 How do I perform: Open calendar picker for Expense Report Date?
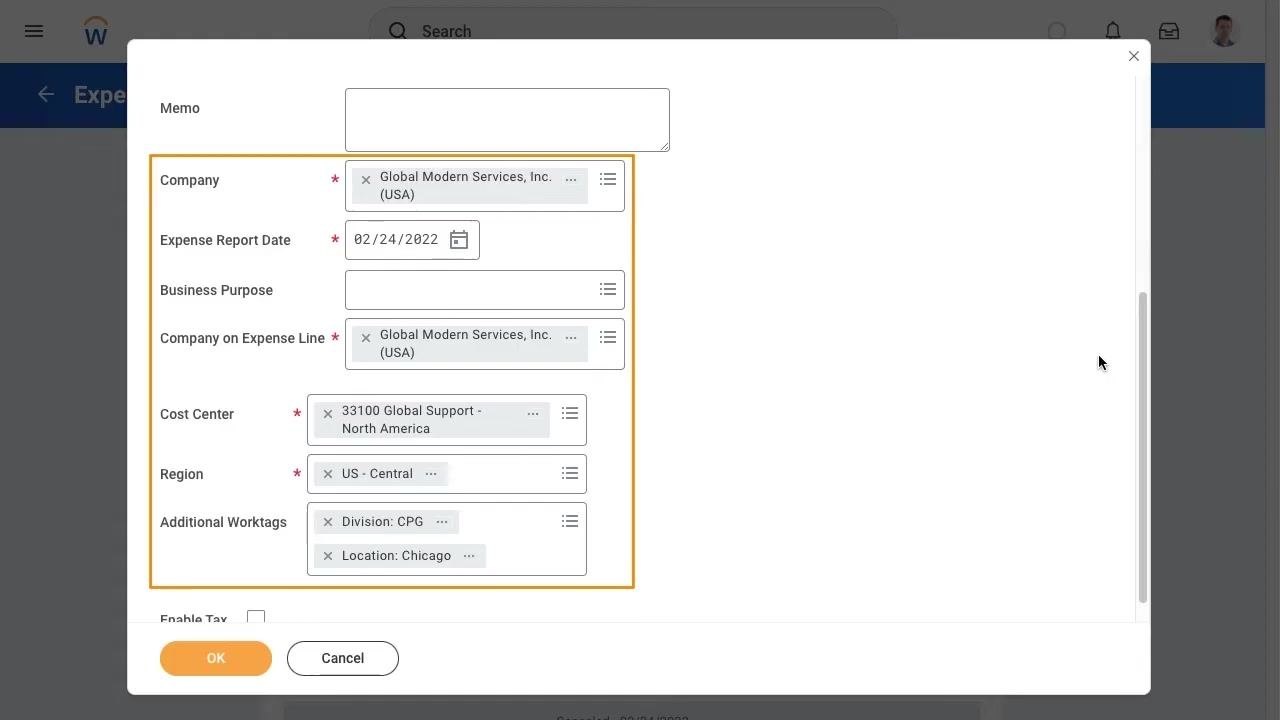tap(459, 240)
